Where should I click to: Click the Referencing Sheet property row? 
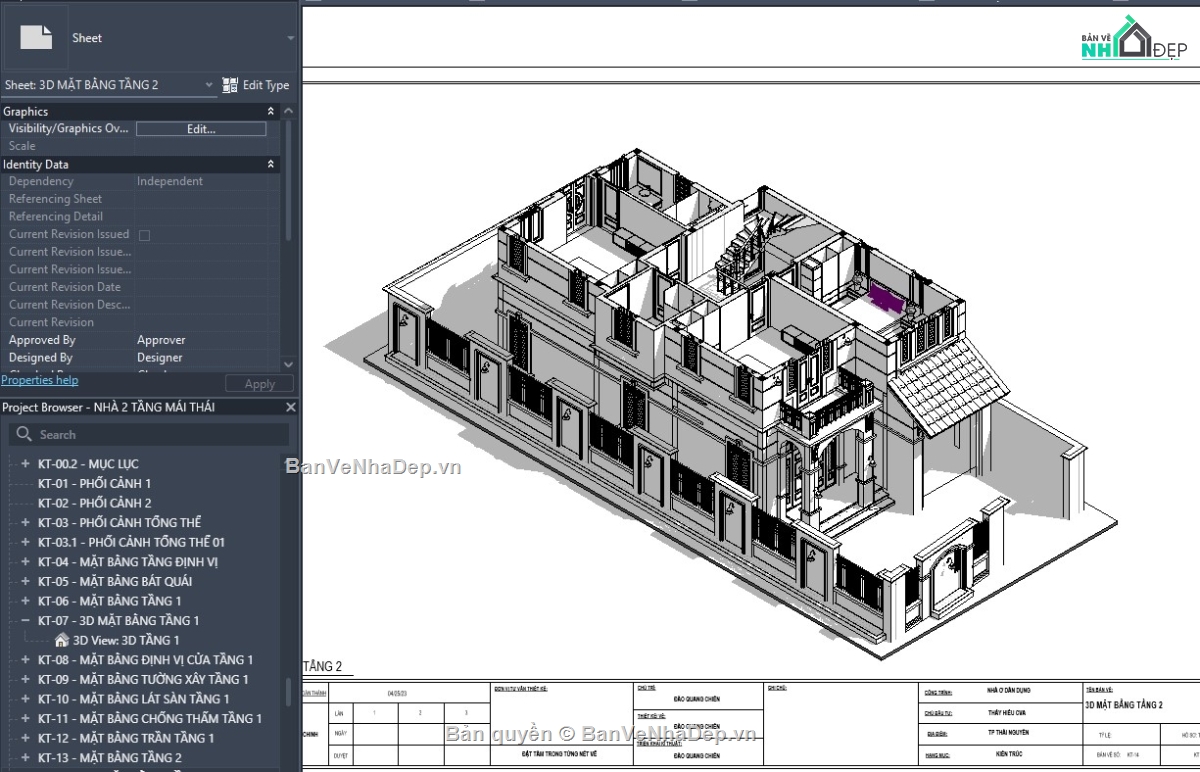[x=140, y=199]
